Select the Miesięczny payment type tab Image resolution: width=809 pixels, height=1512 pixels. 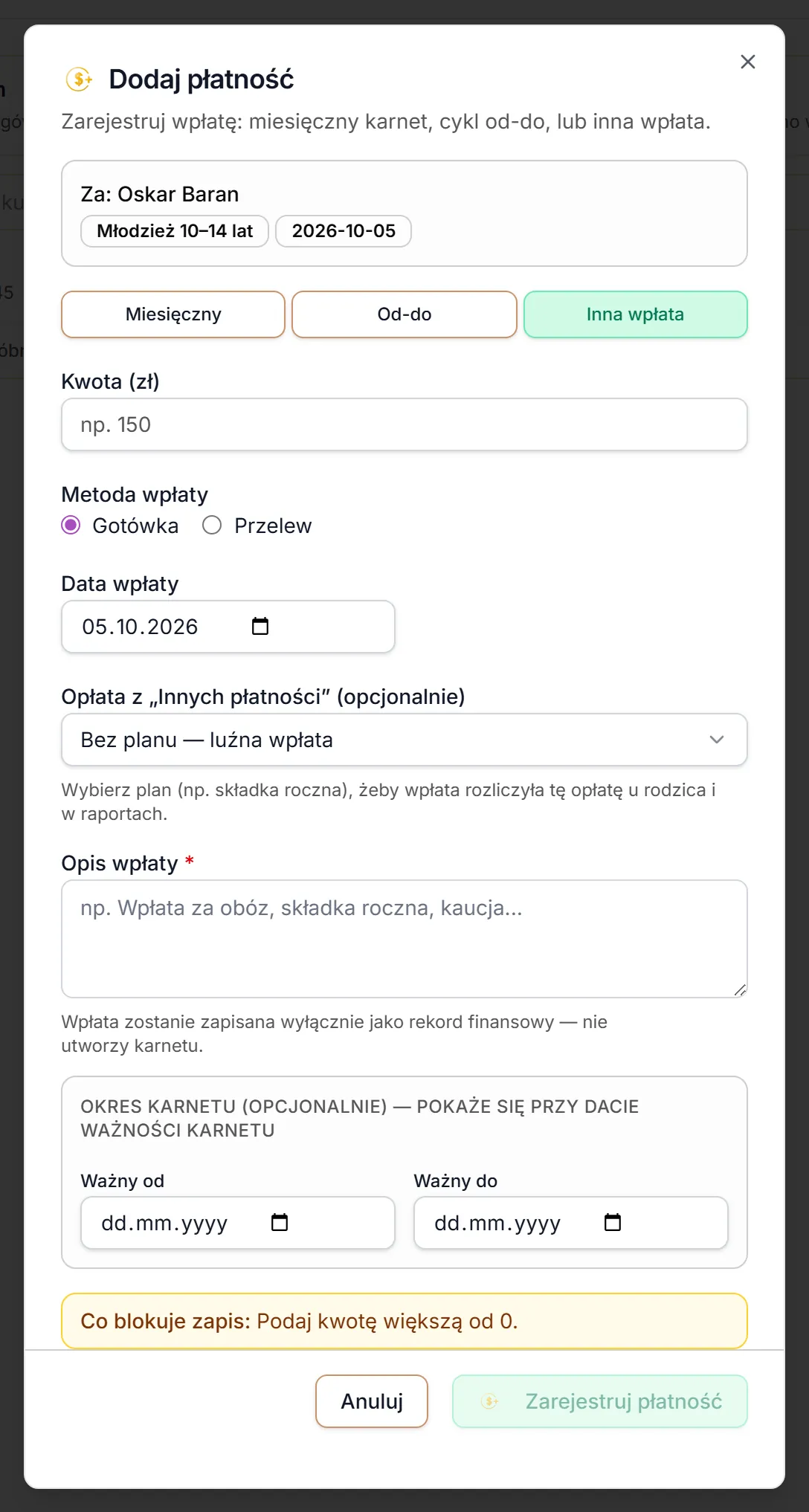pos(173,314)
